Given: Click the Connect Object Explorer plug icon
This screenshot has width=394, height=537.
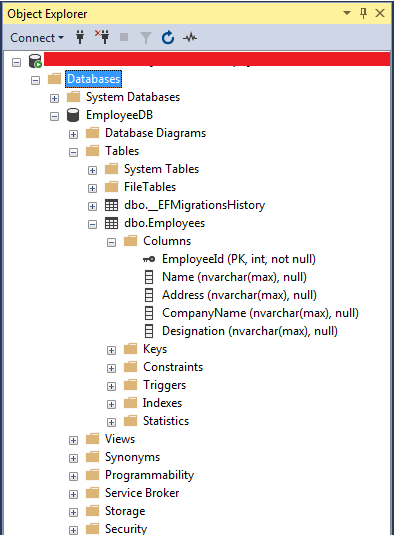Looking at the screenshot, I should tap(80, 37).
